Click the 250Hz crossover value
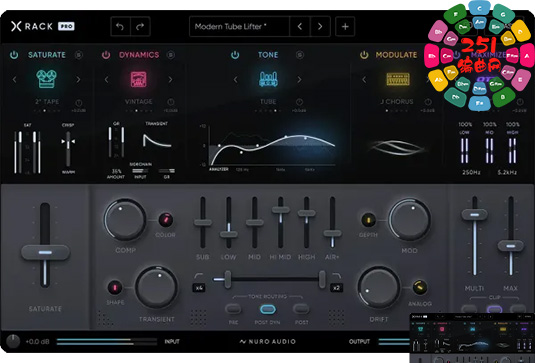This screenshot has height=363, width=535. (x=471, y=172)
